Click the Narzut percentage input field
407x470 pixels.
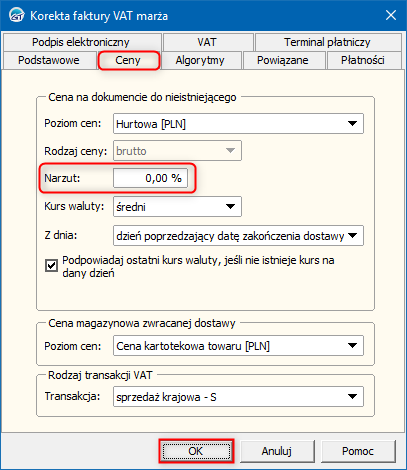[x=151, y=178]
